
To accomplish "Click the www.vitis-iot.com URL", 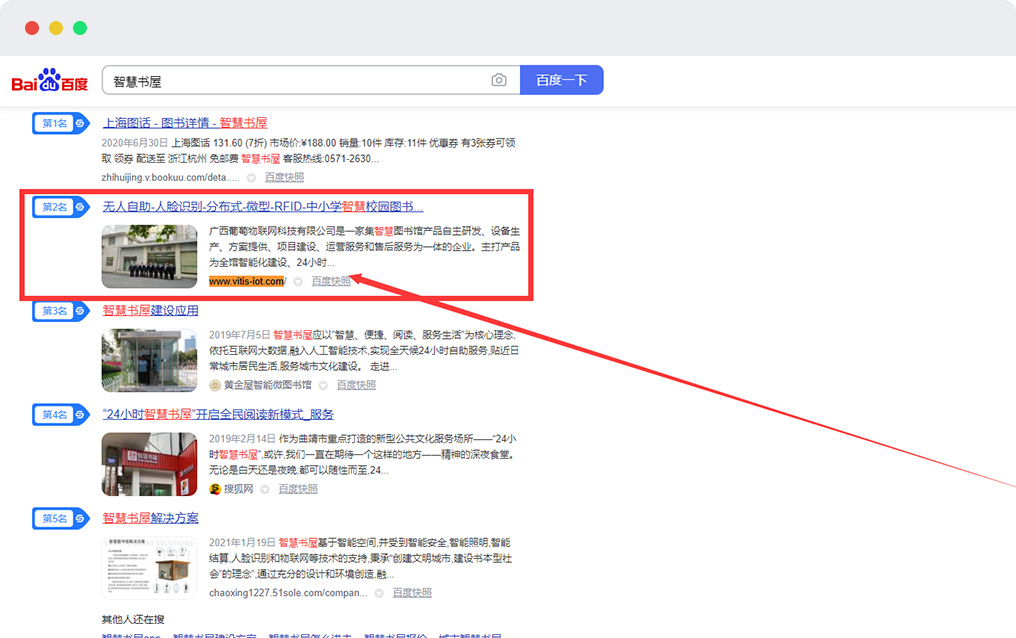I will 247,281.
